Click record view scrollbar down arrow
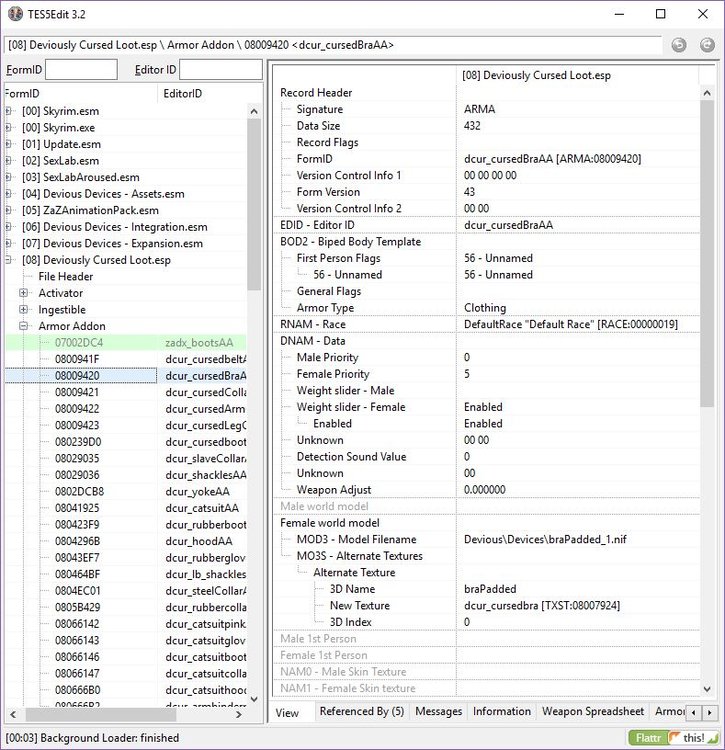Screen dimensions: 725x750 tap(707, 689)
